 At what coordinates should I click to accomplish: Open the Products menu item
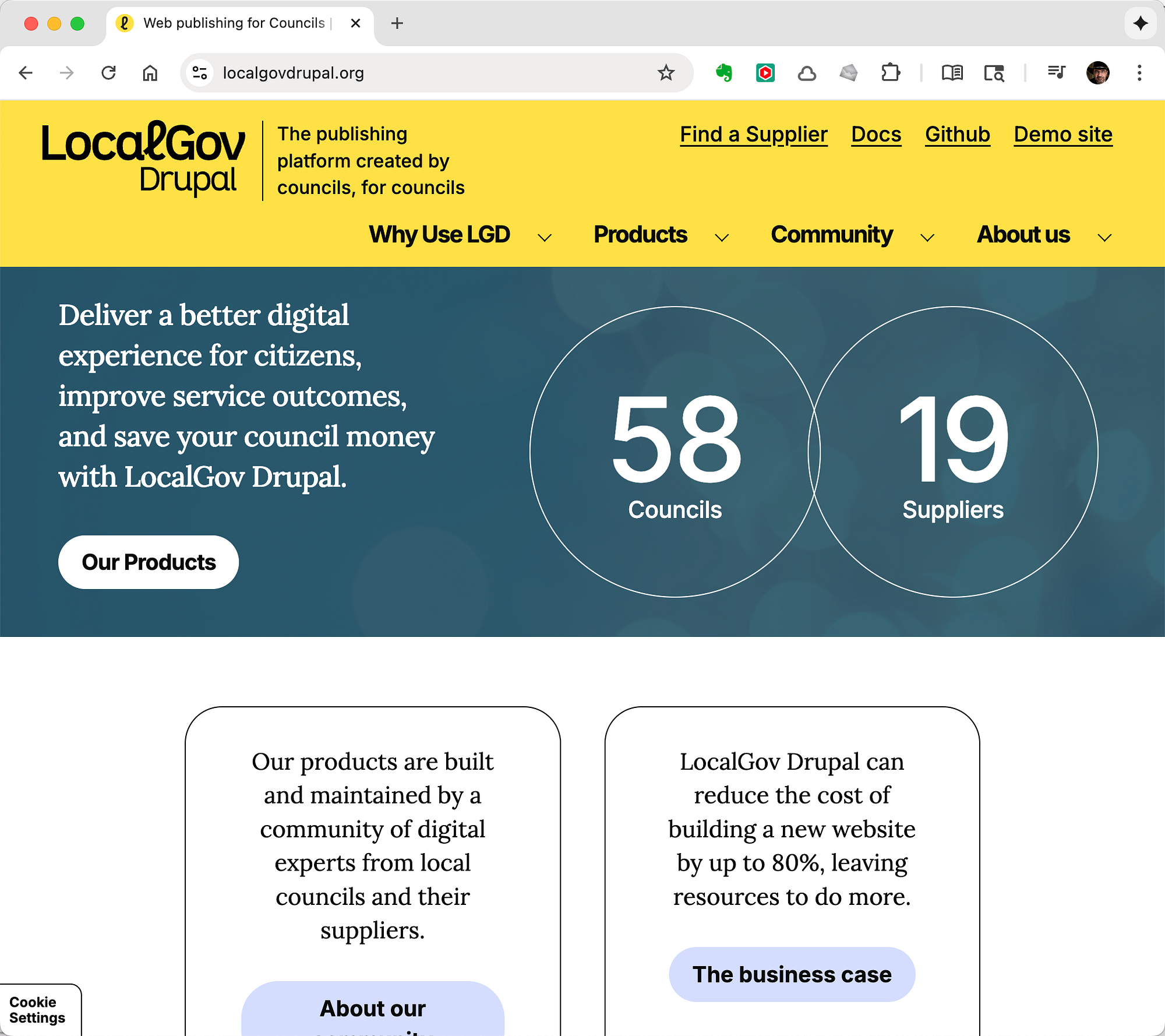pos(640,234)
